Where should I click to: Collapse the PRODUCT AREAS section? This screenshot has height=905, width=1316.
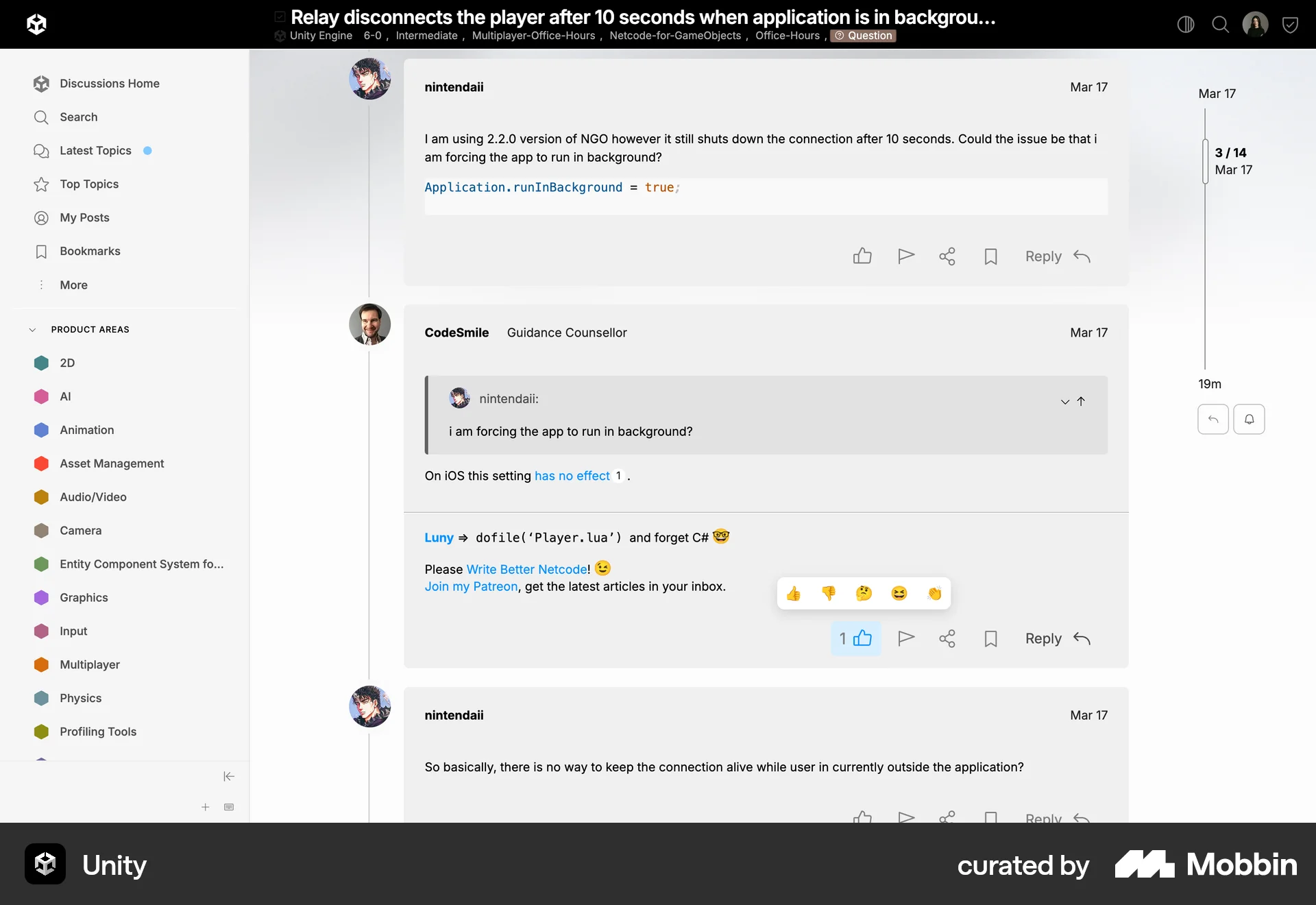(32, 329)
